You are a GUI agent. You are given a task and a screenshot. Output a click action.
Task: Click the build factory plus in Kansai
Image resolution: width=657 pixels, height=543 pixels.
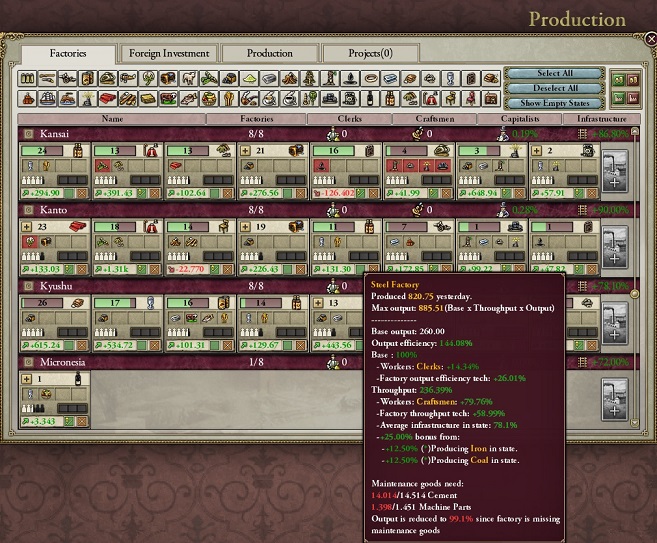[x=614, y=168]
